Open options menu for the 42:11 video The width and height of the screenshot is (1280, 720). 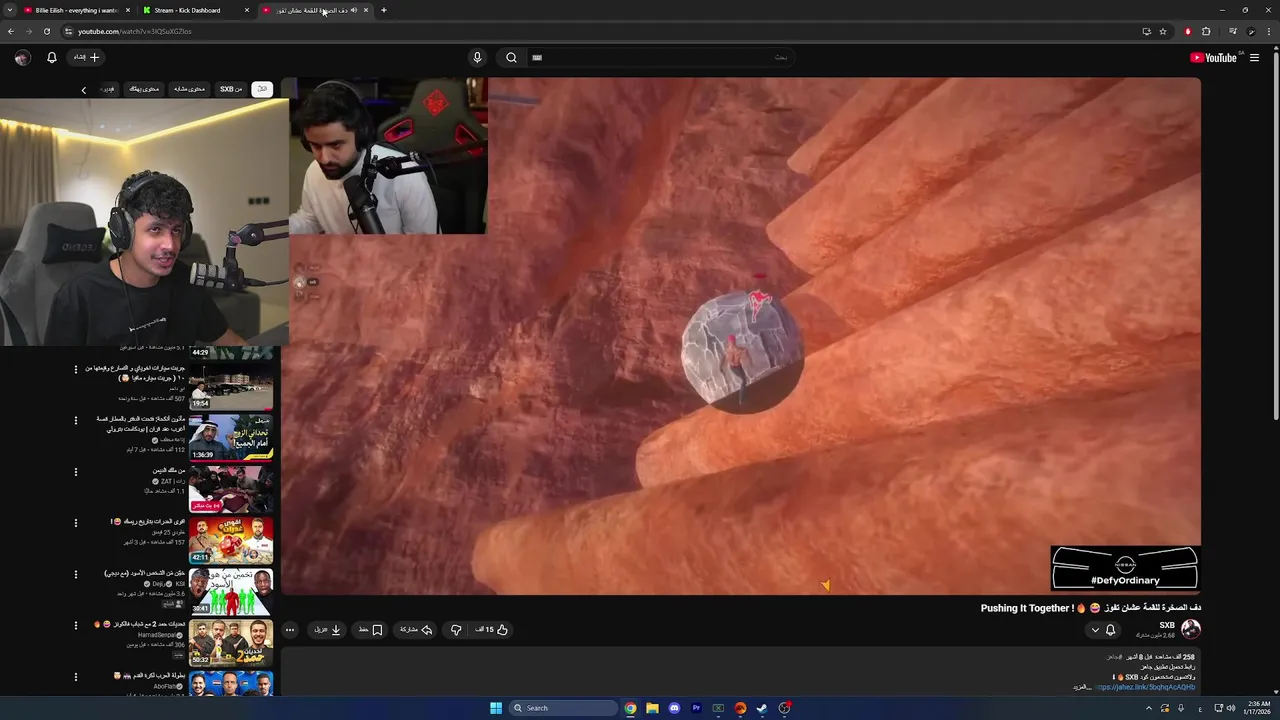point(75,523)
